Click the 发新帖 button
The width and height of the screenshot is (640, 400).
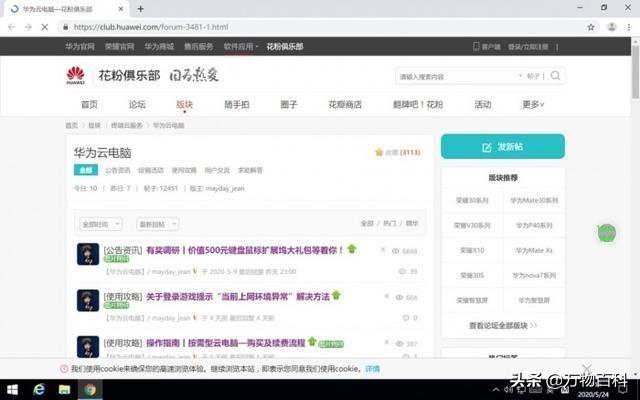(x=503, y=147)
